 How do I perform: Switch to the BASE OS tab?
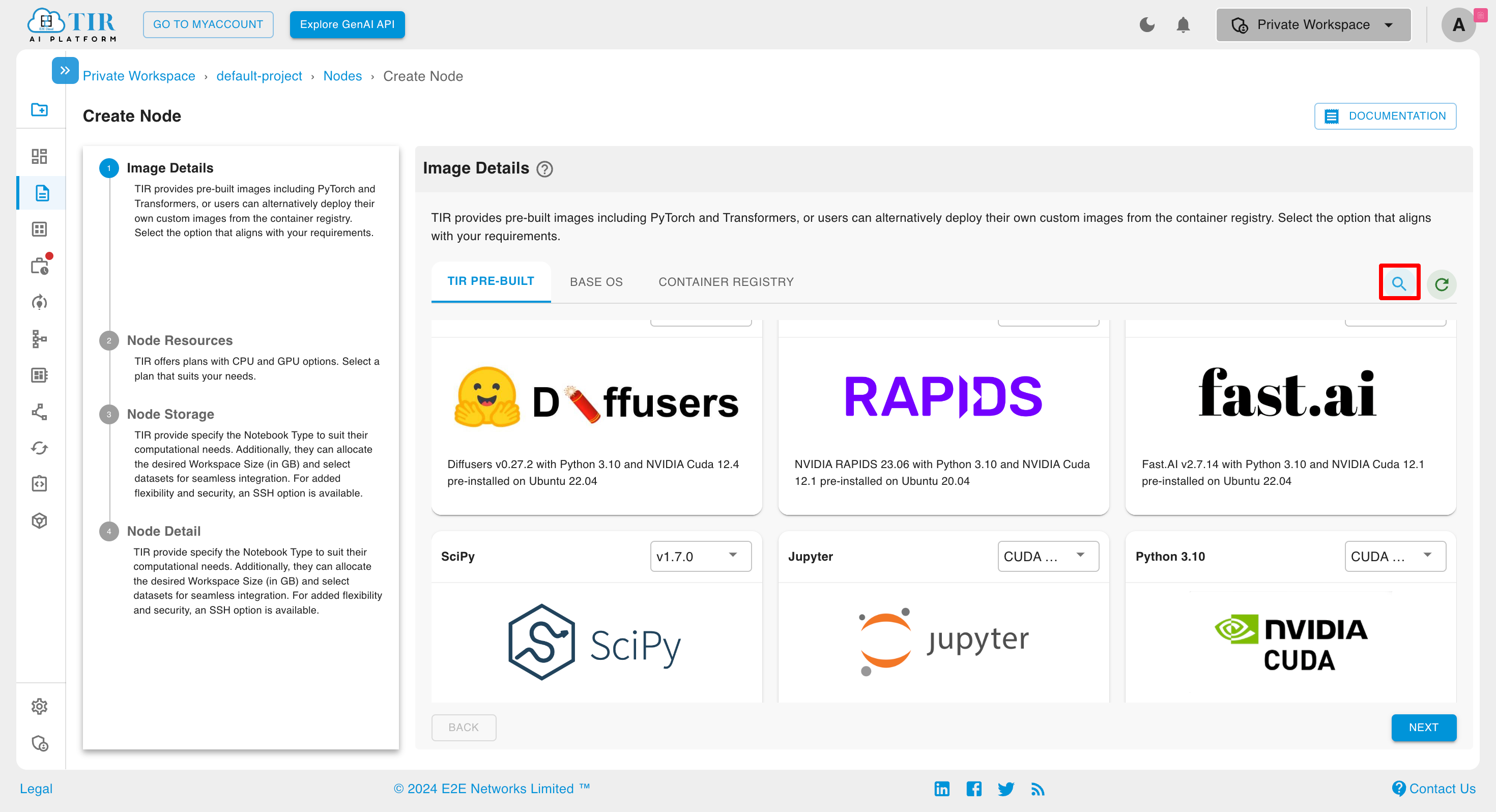[x=596, y=282]
